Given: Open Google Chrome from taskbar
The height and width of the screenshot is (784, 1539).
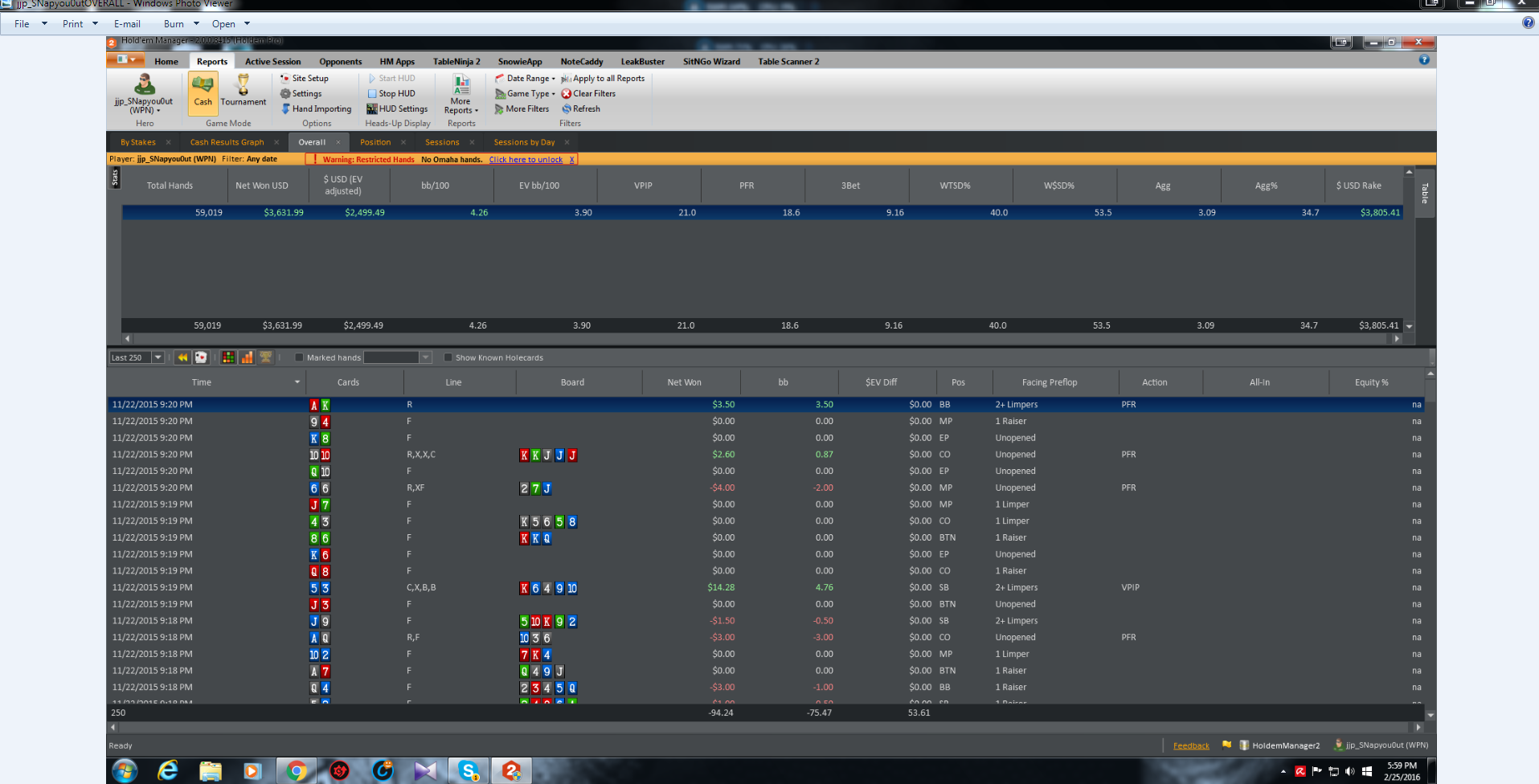Looking at the screenshot, I should pyautogui.click(x=297, y=771).
